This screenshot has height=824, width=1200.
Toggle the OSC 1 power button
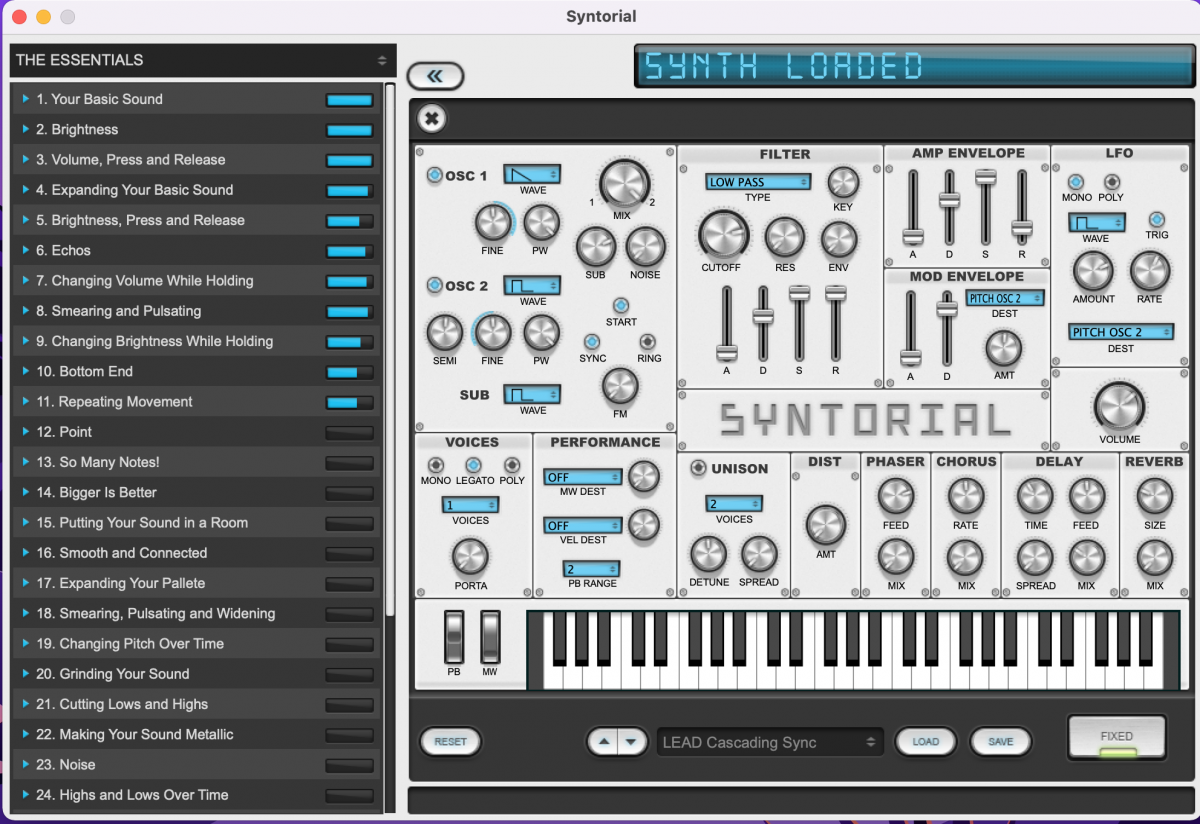pos(434,176)
